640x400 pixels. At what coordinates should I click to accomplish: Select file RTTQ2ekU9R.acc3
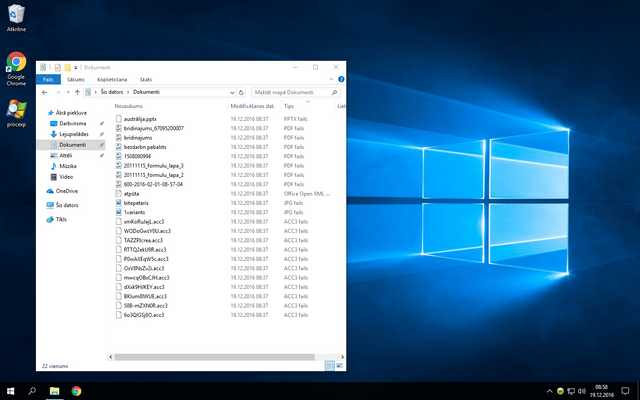(145, 249)
